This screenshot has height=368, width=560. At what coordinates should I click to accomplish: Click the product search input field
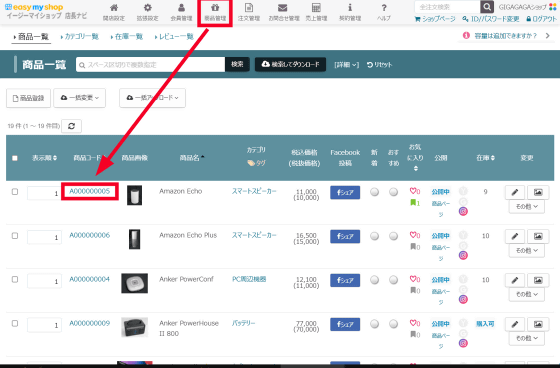150,65
